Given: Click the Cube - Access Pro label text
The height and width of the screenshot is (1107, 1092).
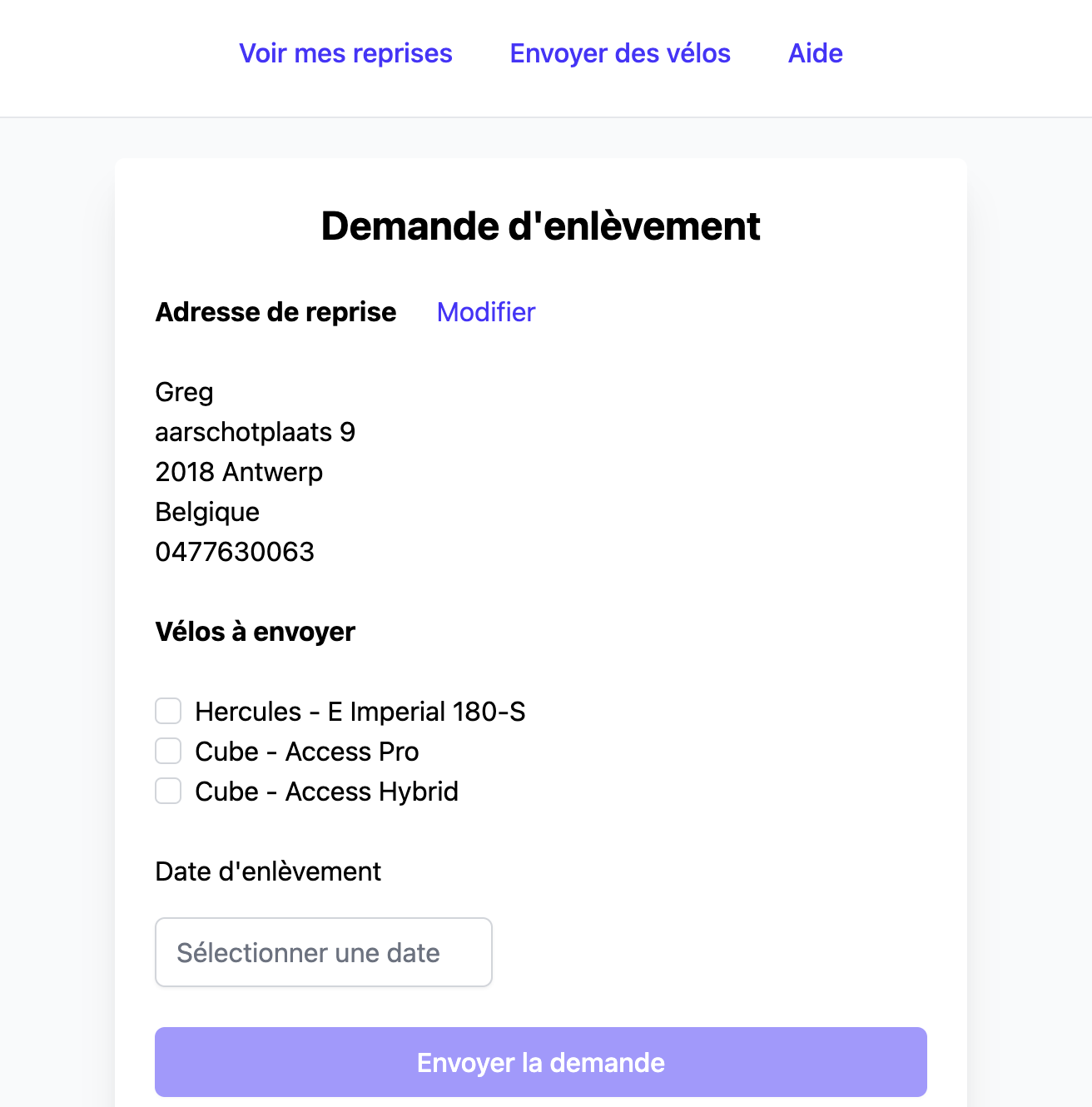Looking at the screenshot, I should [306, 752].
